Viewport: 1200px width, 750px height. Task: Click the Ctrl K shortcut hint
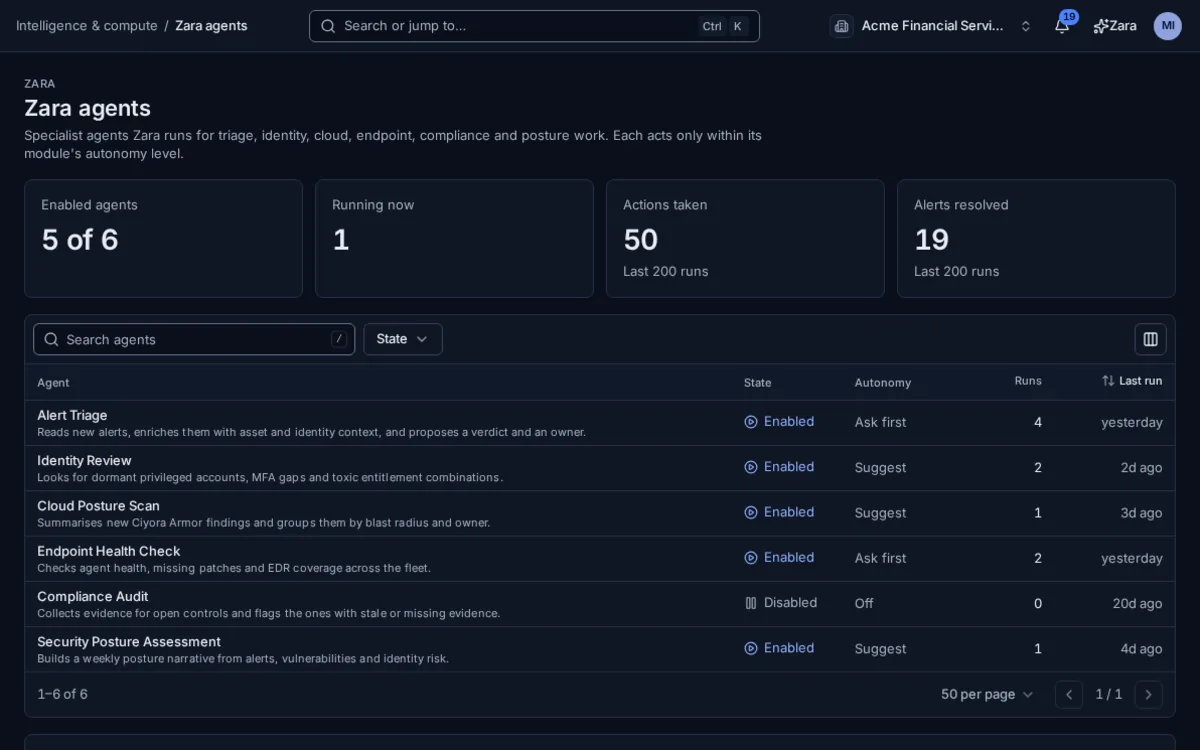point(724,26)
